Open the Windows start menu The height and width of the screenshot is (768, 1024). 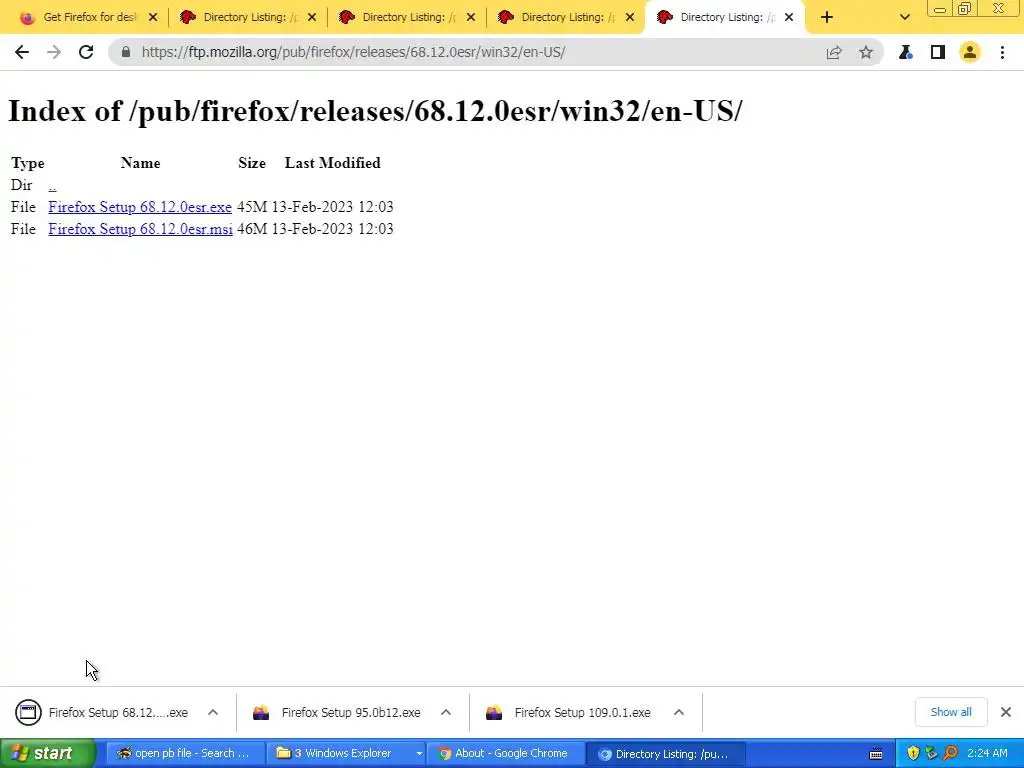point(47,753)
